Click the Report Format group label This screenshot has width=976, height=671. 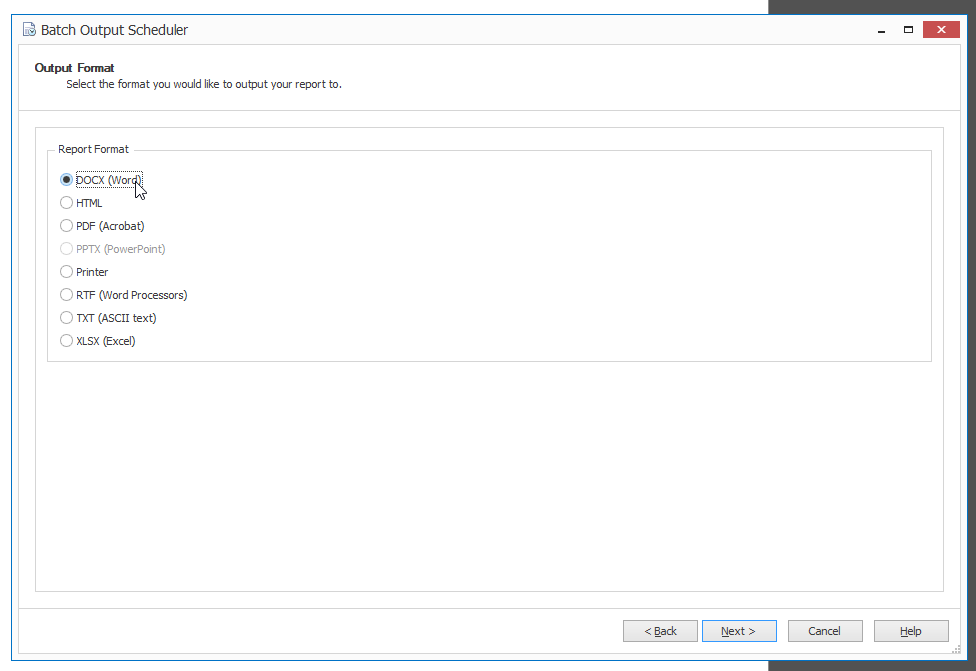coord(93,149)
